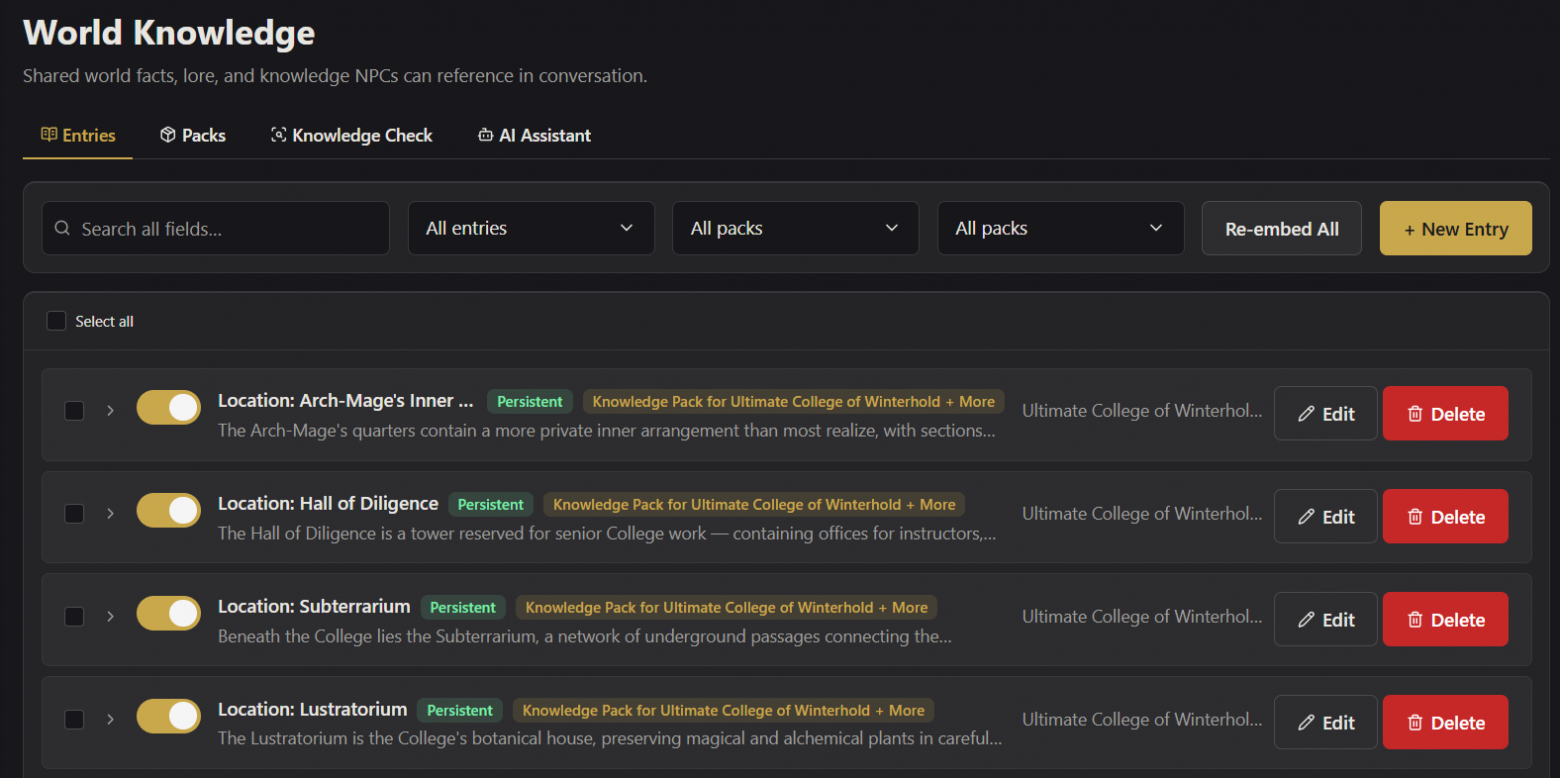Click trash icon in Subterrarium row
The width and height of the screenshot is (1560, 778).
pyautogui.click(x=1415, y=620)
